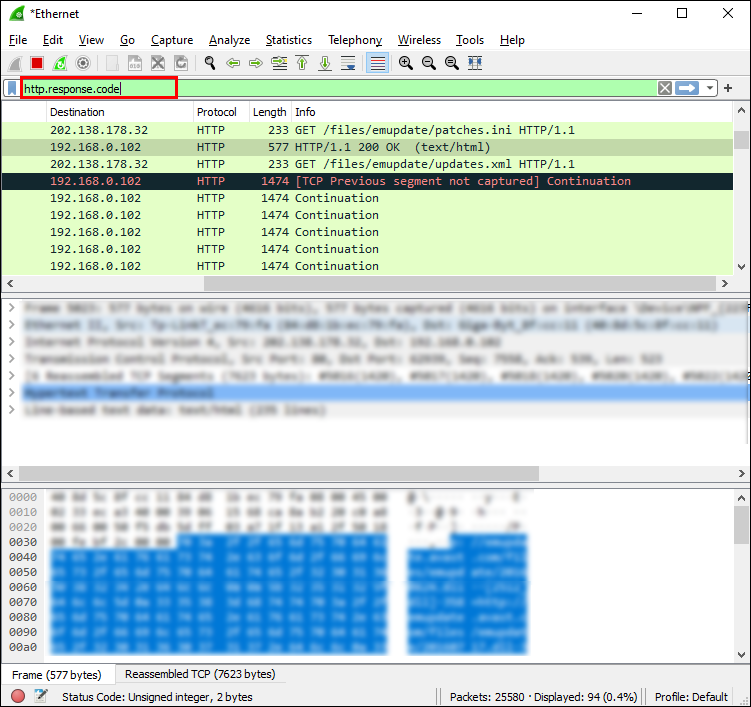The height and width of the screenshot is (707, 751).
Task: Click the packet list horizontal scrollbar thumb
Action: [x=460, y=284]
